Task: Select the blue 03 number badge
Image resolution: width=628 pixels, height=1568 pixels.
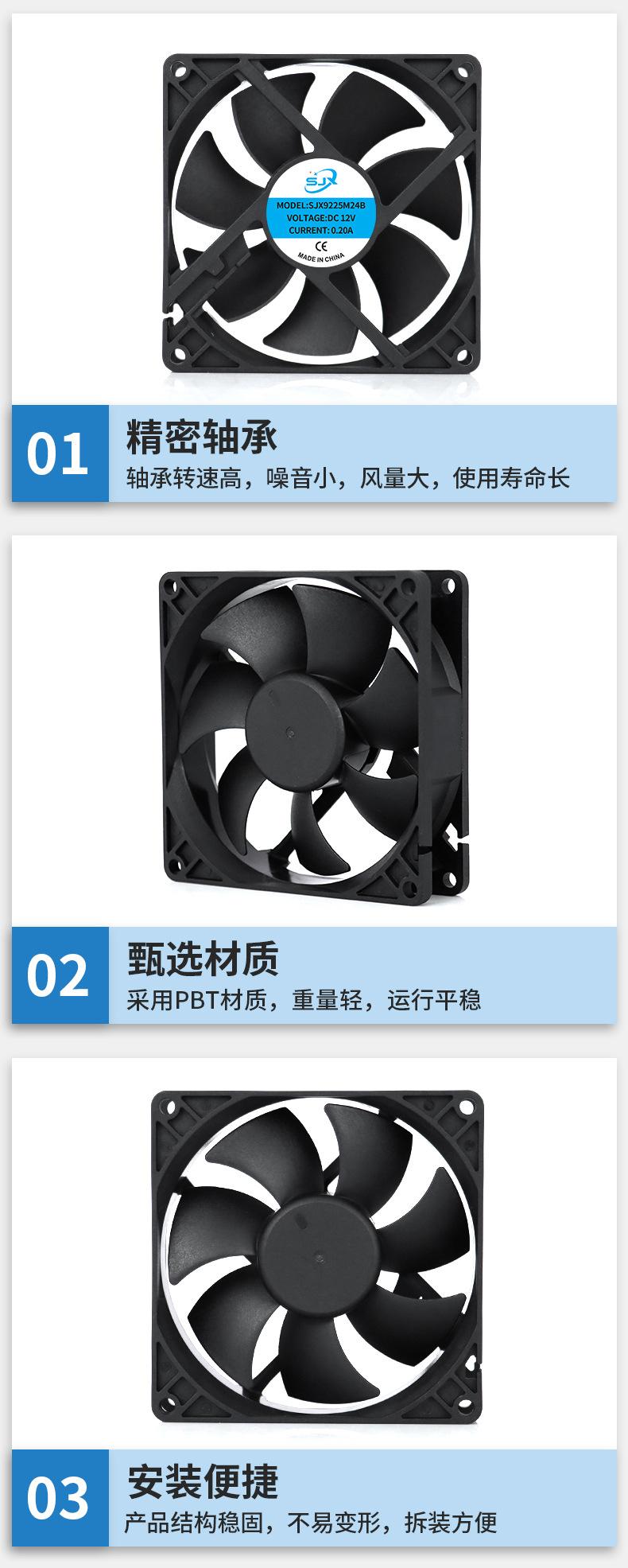Action: pos(60,1498)
